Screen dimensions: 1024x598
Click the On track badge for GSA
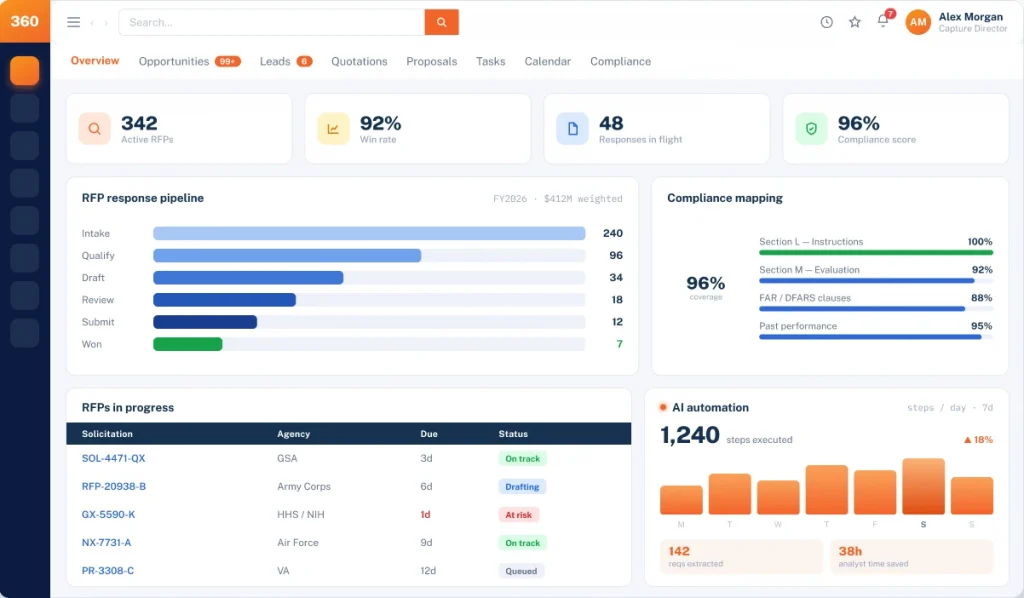[x=522, y=459]
